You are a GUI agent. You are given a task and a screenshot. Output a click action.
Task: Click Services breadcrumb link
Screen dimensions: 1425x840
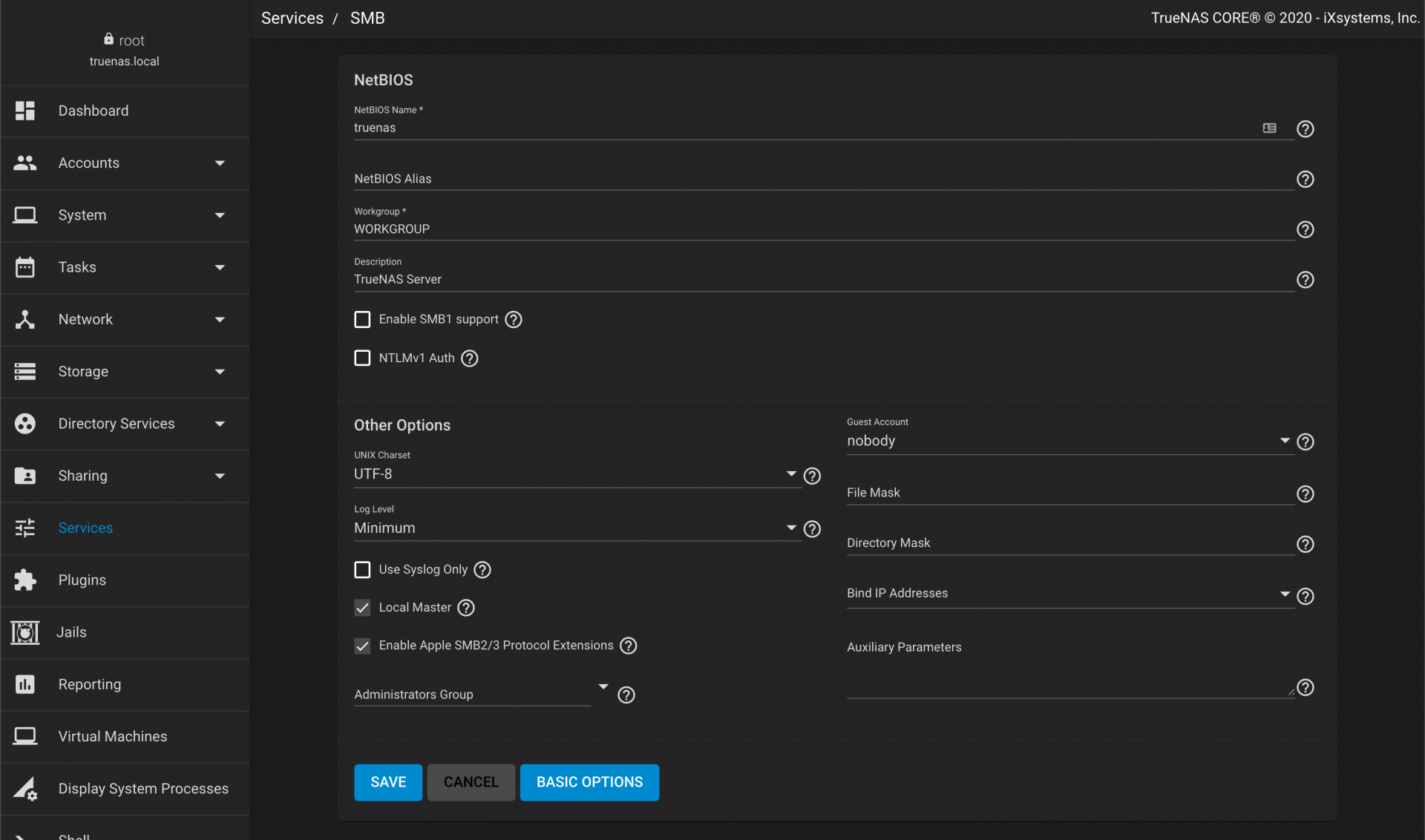292,18
